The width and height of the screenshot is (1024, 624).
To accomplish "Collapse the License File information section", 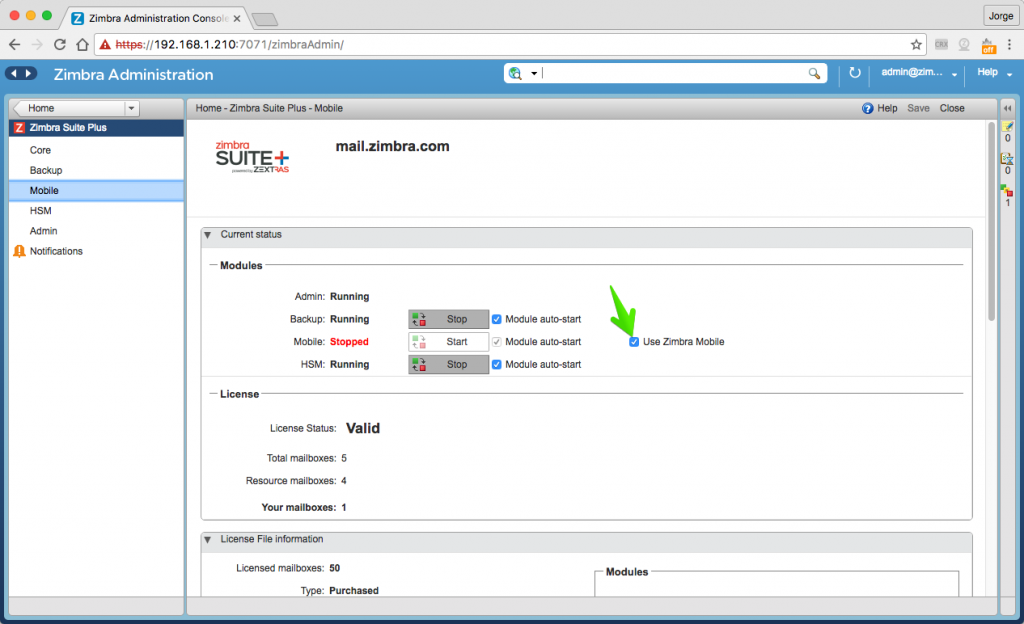I will pos(208,540).
